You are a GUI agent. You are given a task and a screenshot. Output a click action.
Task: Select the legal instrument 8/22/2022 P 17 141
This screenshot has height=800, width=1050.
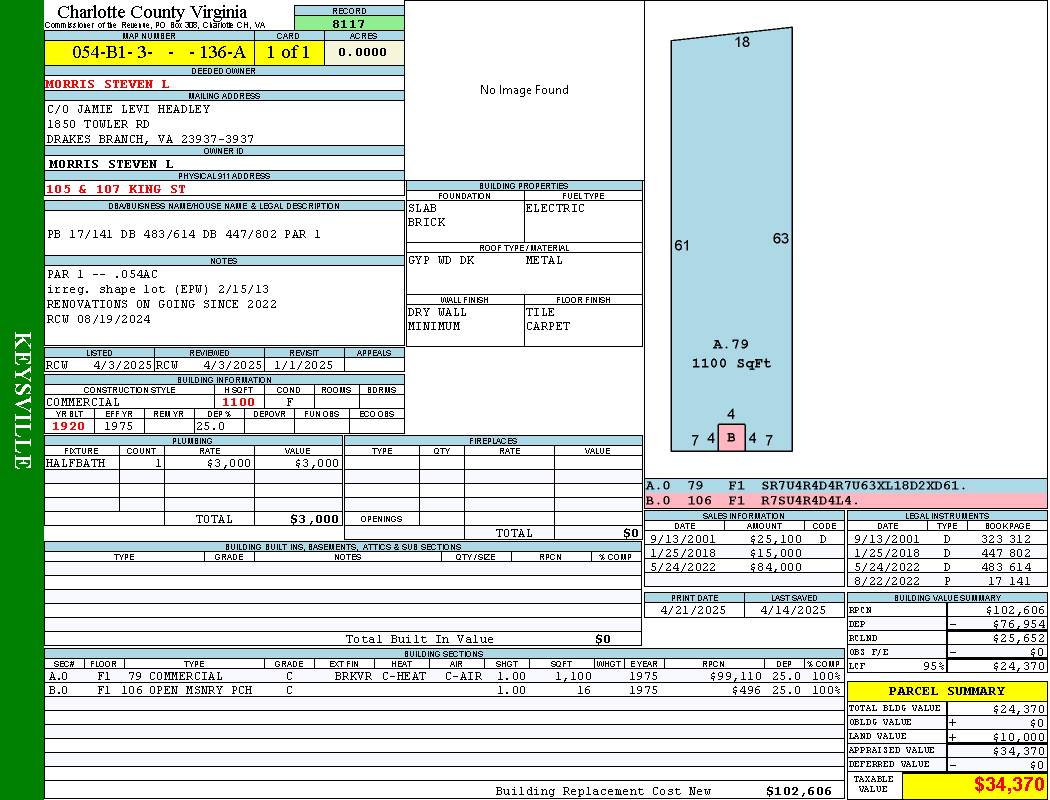tap(946, 581)
